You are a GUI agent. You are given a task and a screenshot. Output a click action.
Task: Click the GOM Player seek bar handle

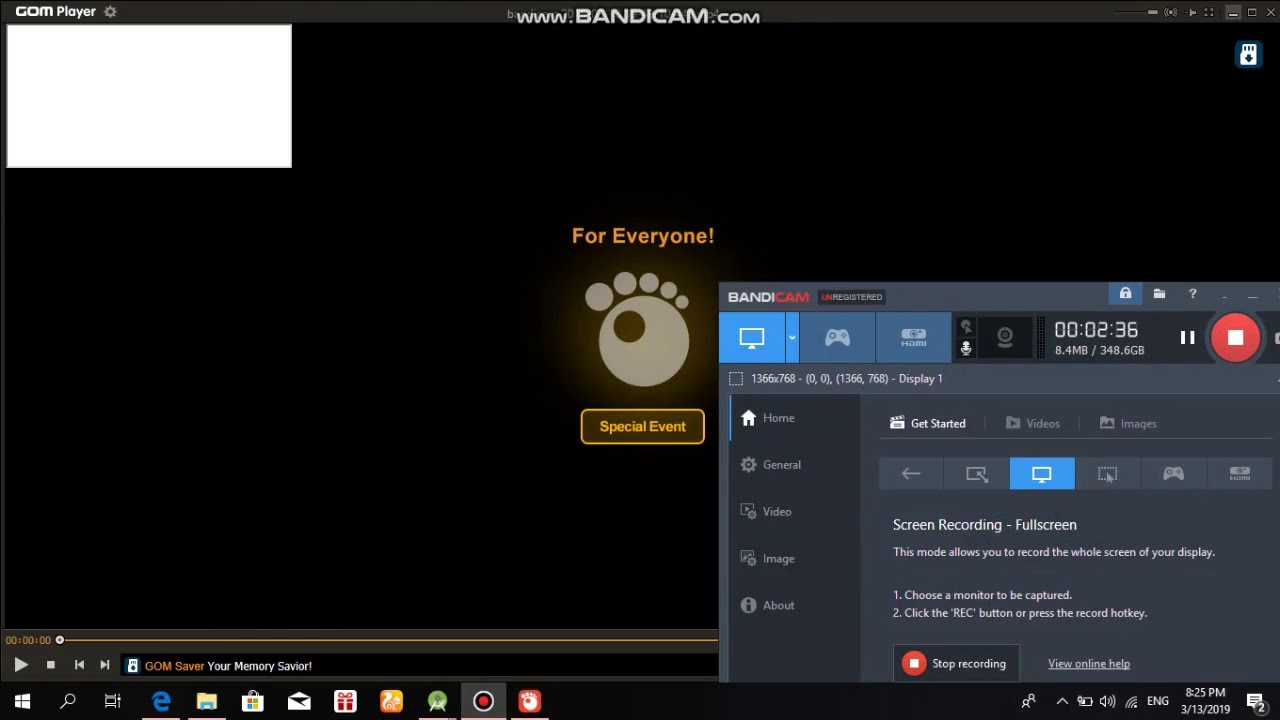click(60, 640)
